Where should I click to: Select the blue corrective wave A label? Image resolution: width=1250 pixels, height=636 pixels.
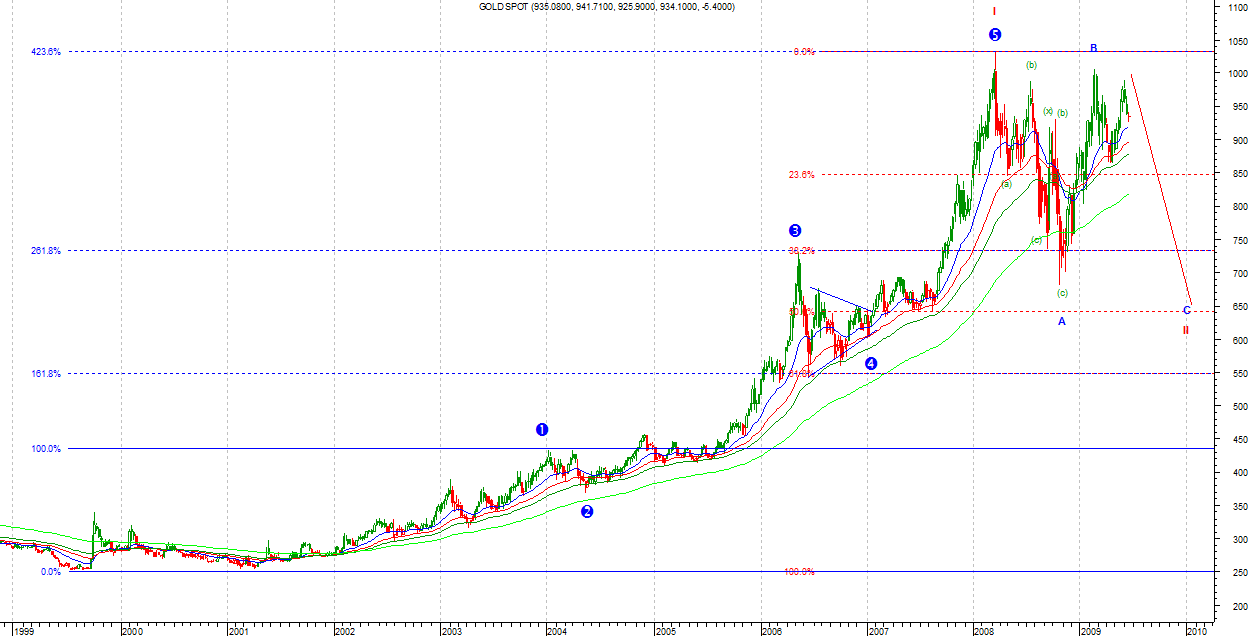[1062, 321]
